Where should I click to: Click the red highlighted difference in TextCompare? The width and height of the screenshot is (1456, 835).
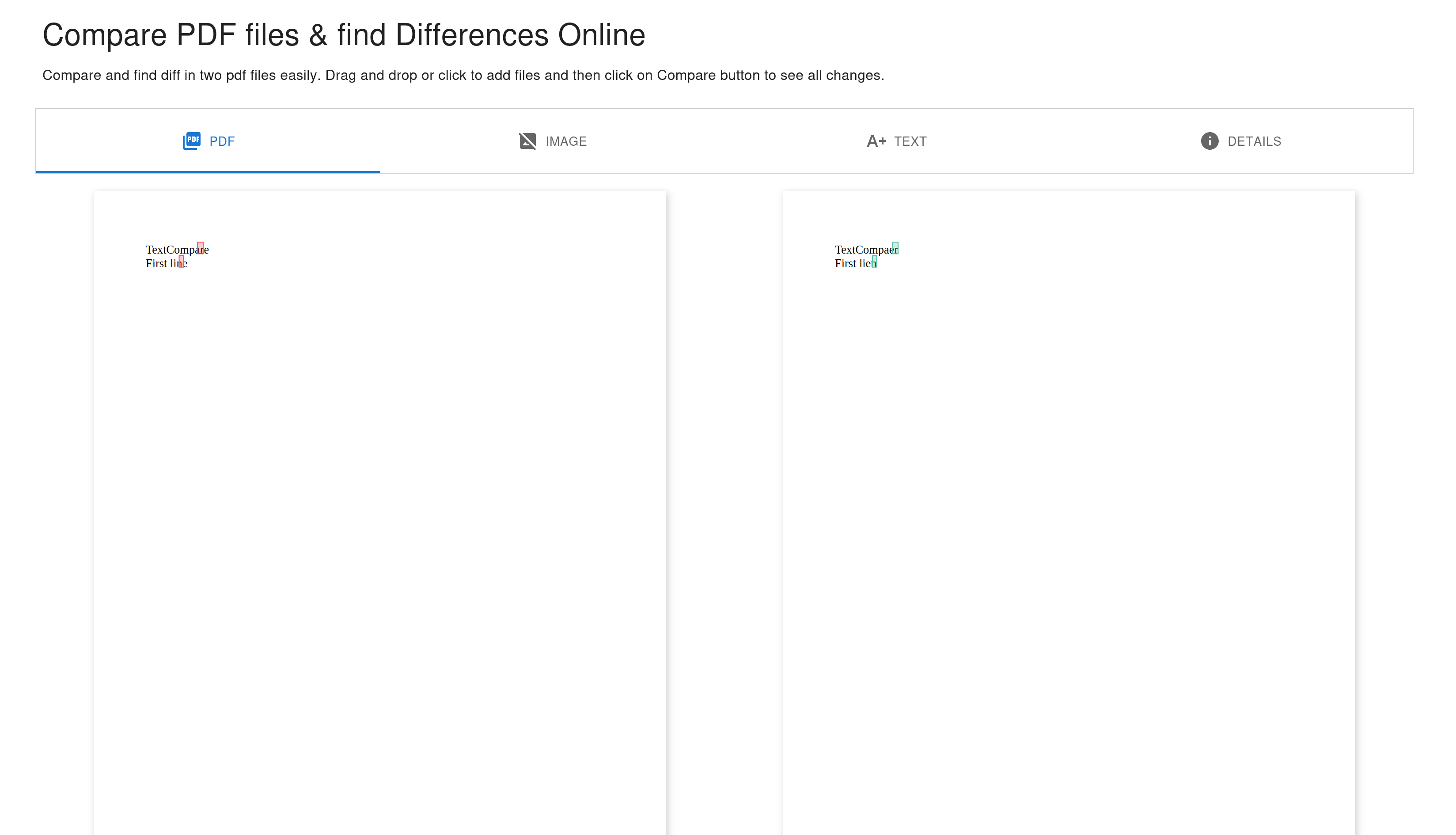point(200,247)
